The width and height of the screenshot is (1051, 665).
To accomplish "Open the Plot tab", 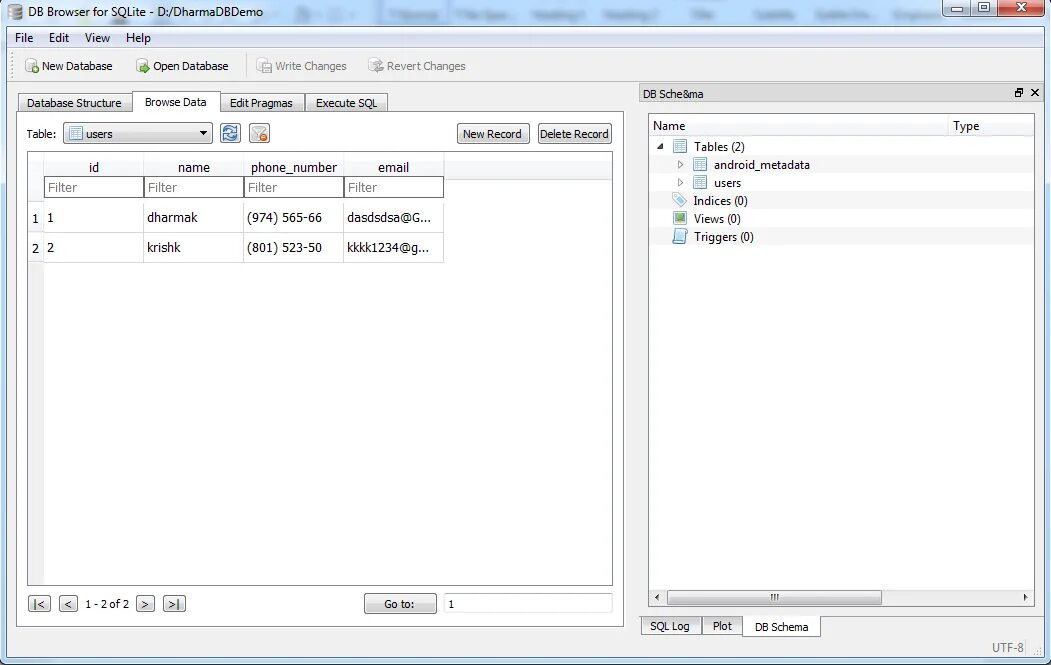I will 722,626.
